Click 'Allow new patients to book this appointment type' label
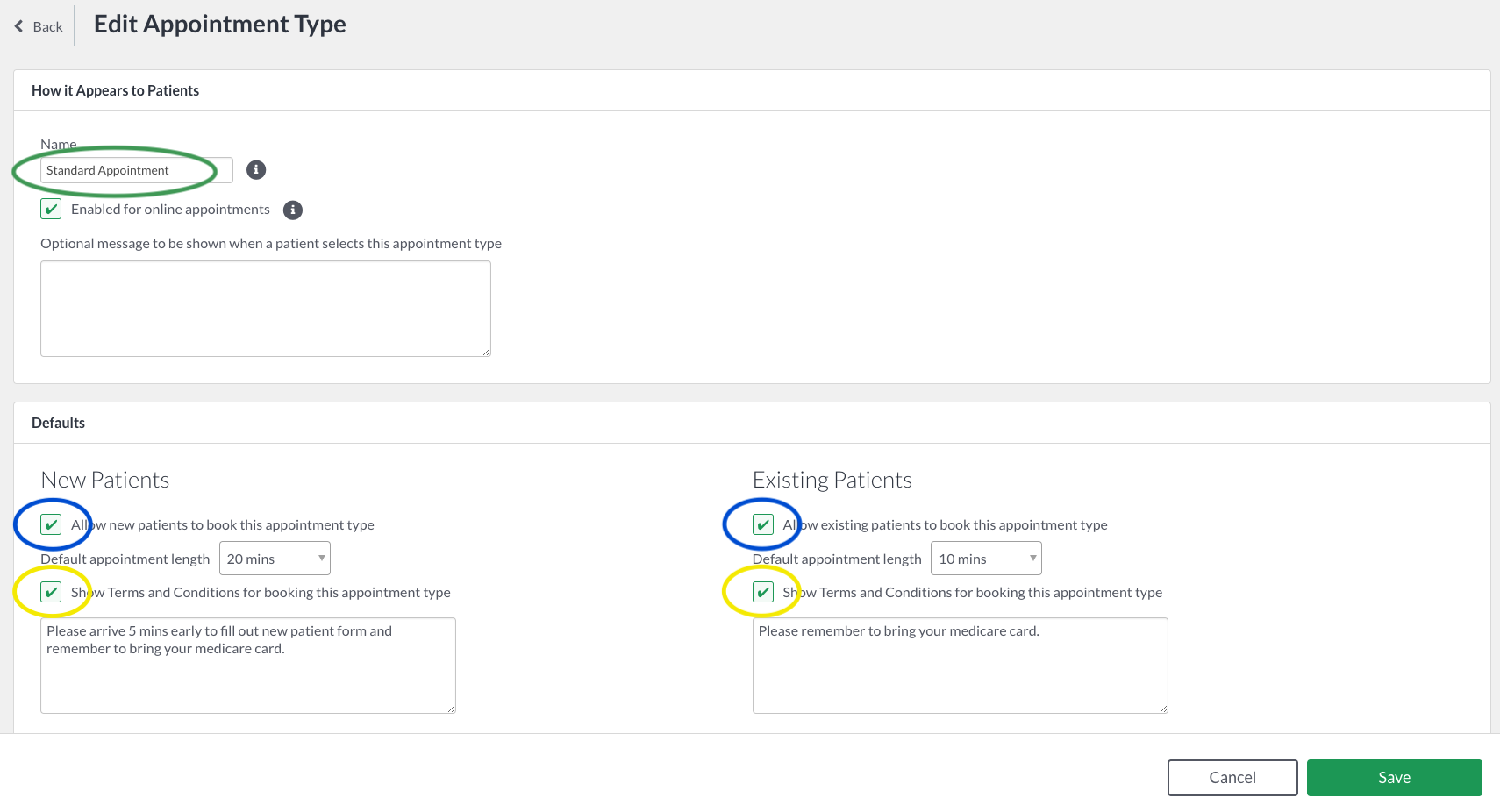The height and width of the screenshot is (812, 1500). tap(223, 524)
